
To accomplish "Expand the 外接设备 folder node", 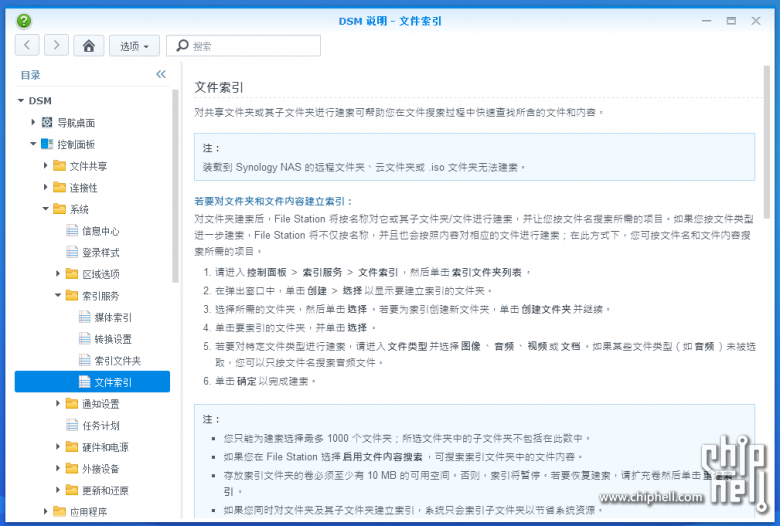I will [58, 468].
